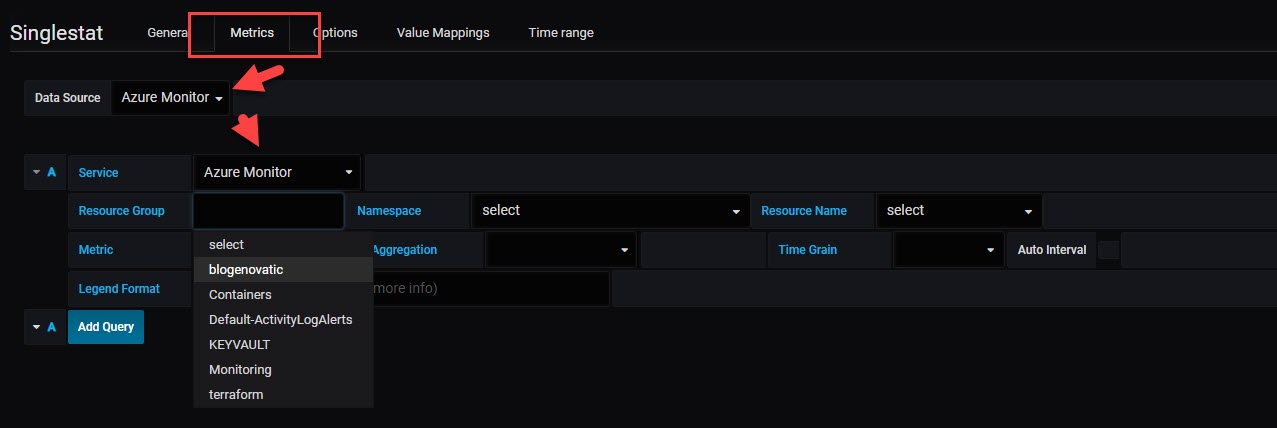Open the Namespace select dropdown
The image size is (1277, 428).
coord(610,210)
